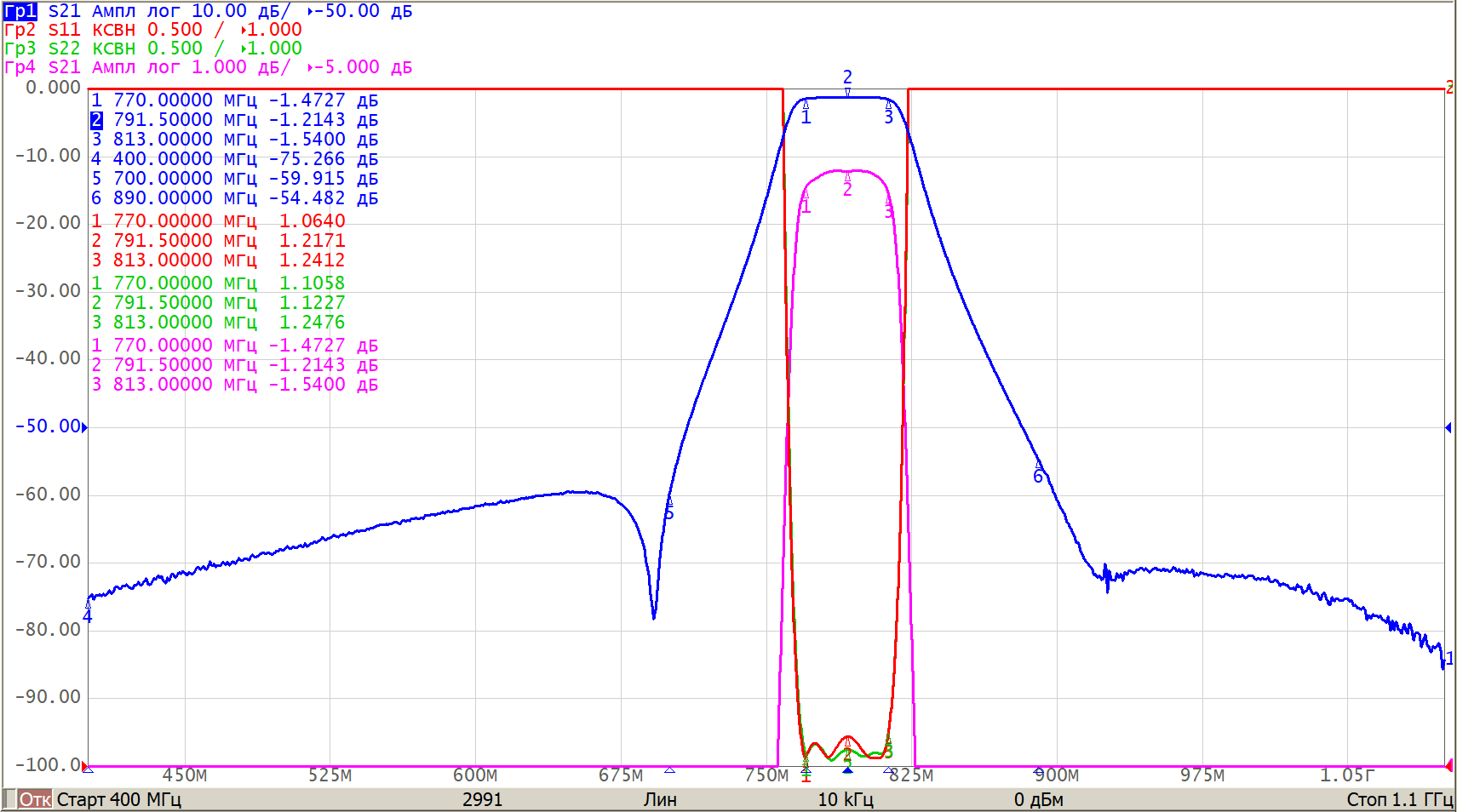Click the red Отк correction status indicator
Screen dimensions: 1457x812
pos(35,800)
